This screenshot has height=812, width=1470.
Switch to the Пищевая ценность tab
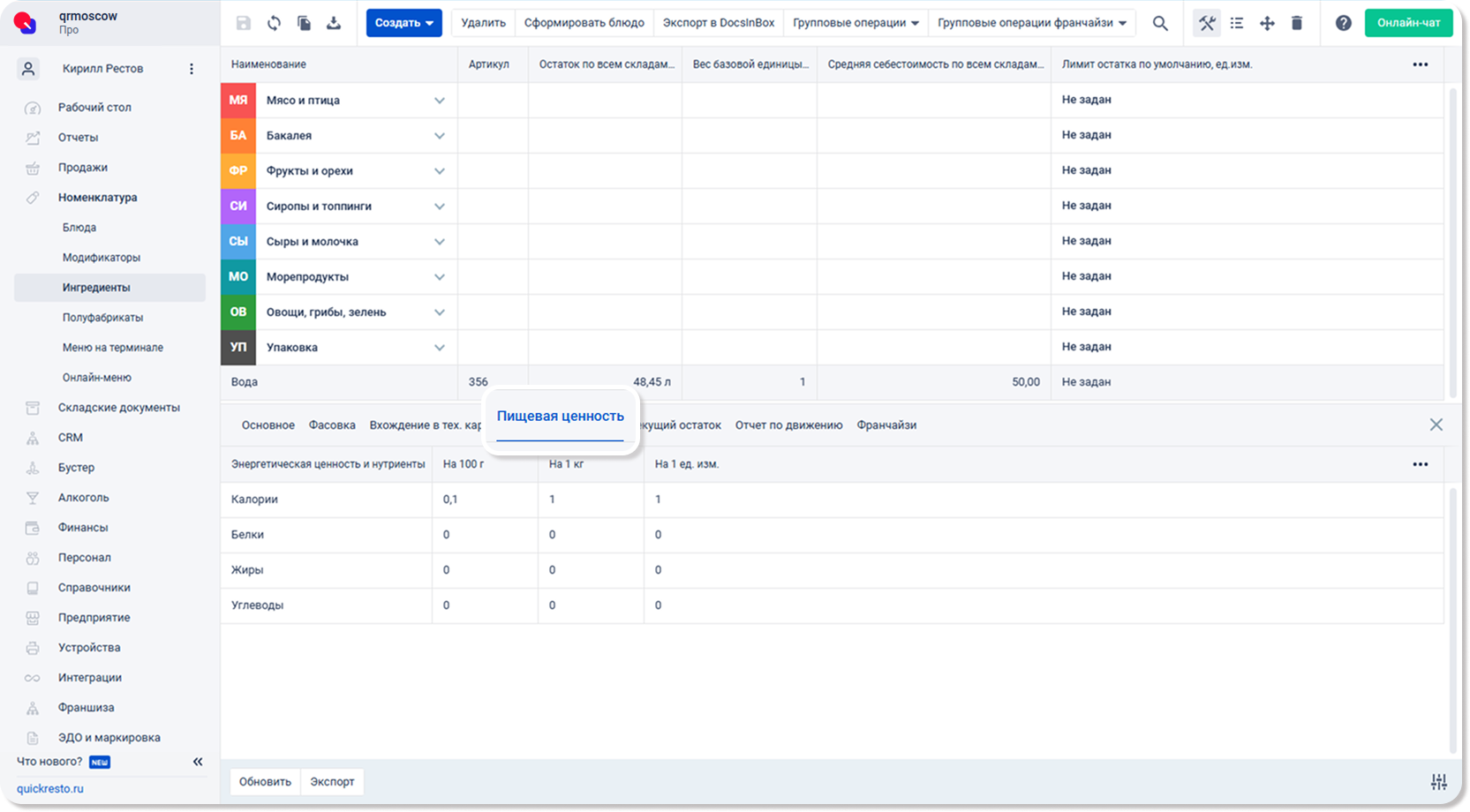click(x=561, y=416)
